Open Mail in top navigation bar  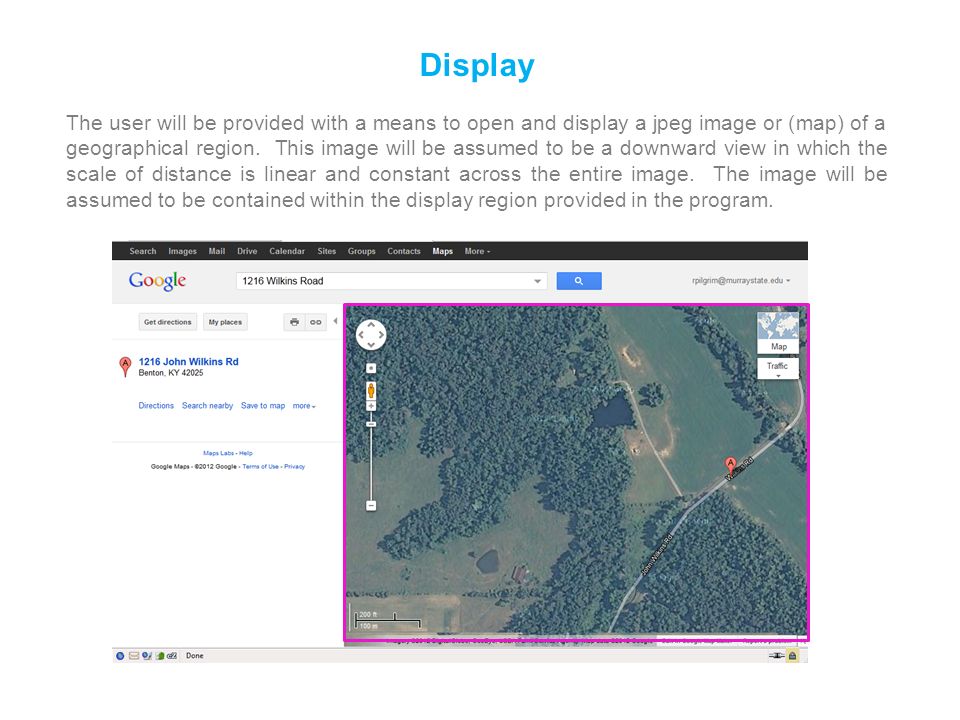click(217, 251)
